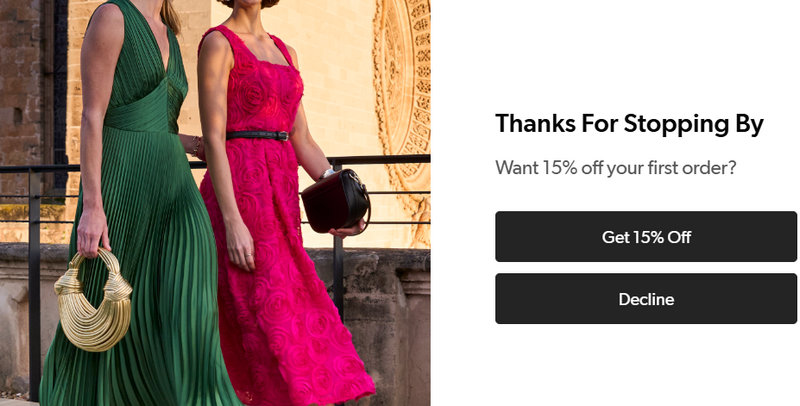Accept the Get 15% Off offer
The image size is (800, 406).
tap(646, 237)
